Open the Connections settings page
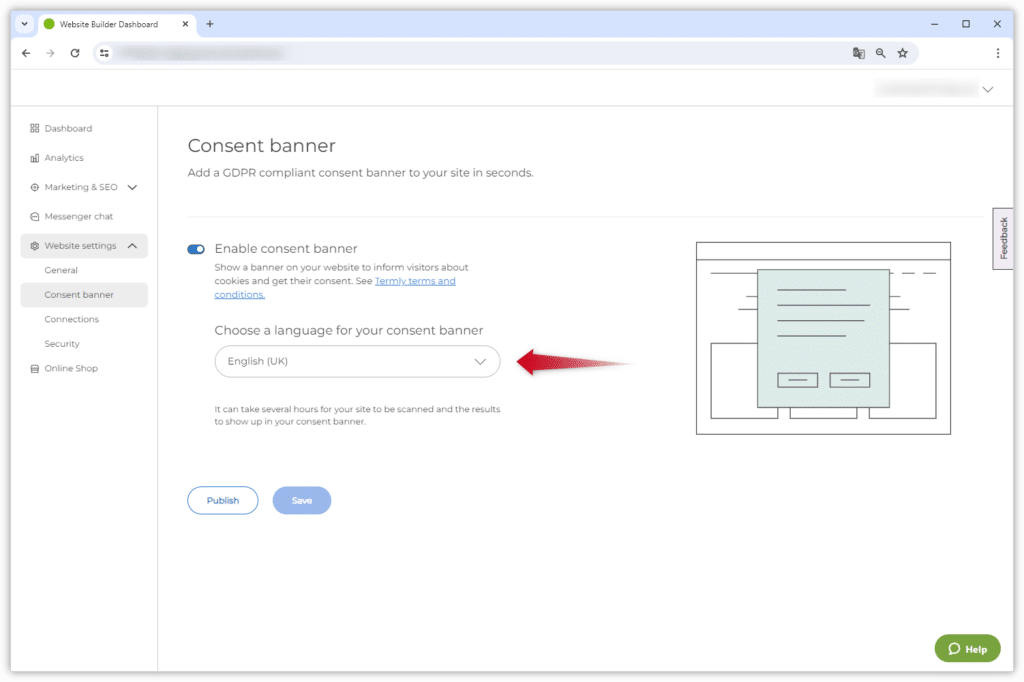 click(x=72, y=319)
